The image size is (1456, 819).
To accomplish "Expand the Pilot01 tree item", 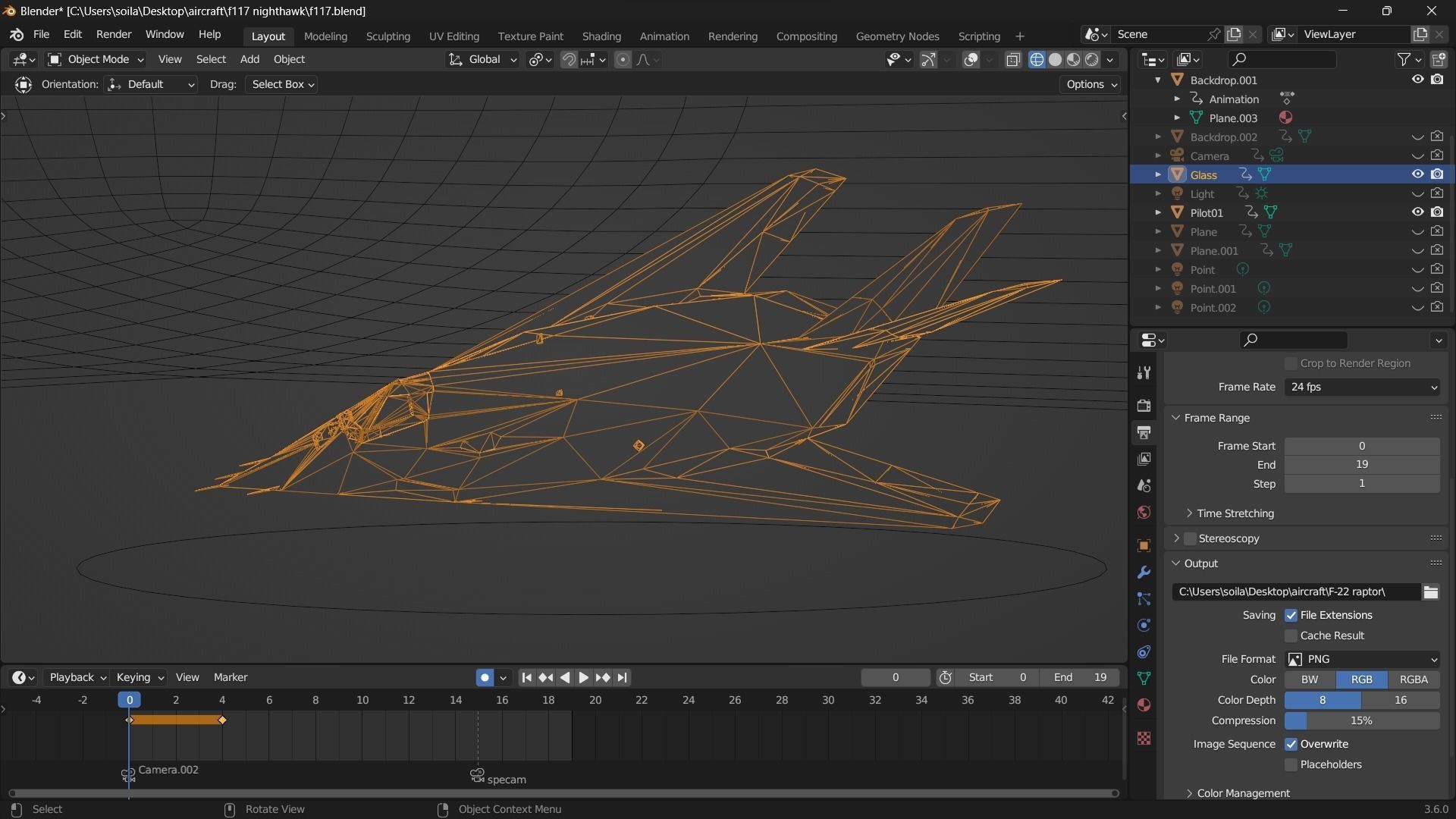I will tap(1158, 212).
